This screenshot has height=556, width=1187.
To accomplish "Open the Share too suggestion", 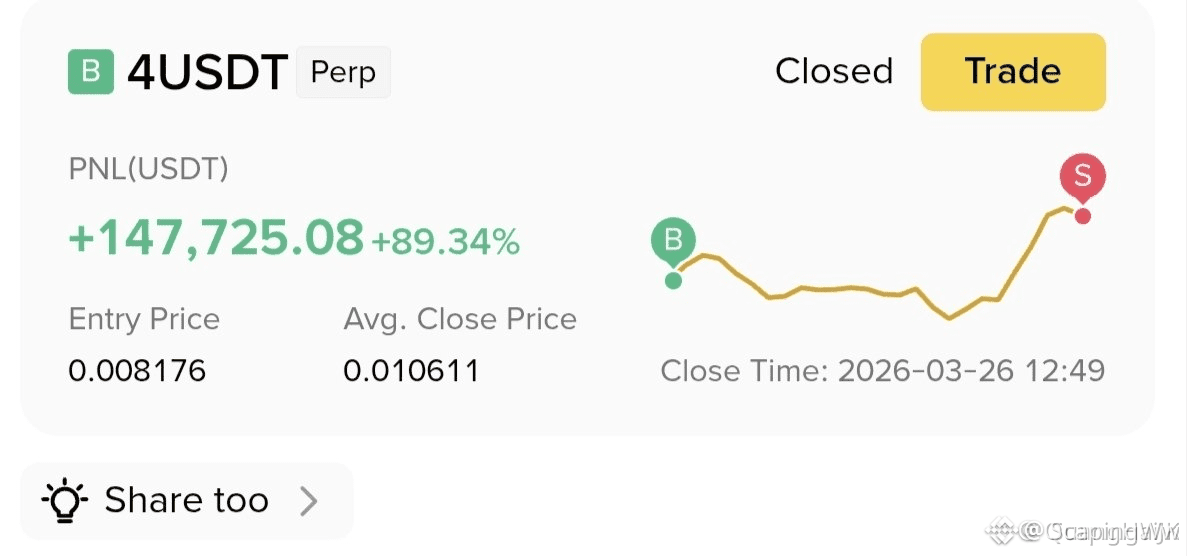I will coord(186,501).
